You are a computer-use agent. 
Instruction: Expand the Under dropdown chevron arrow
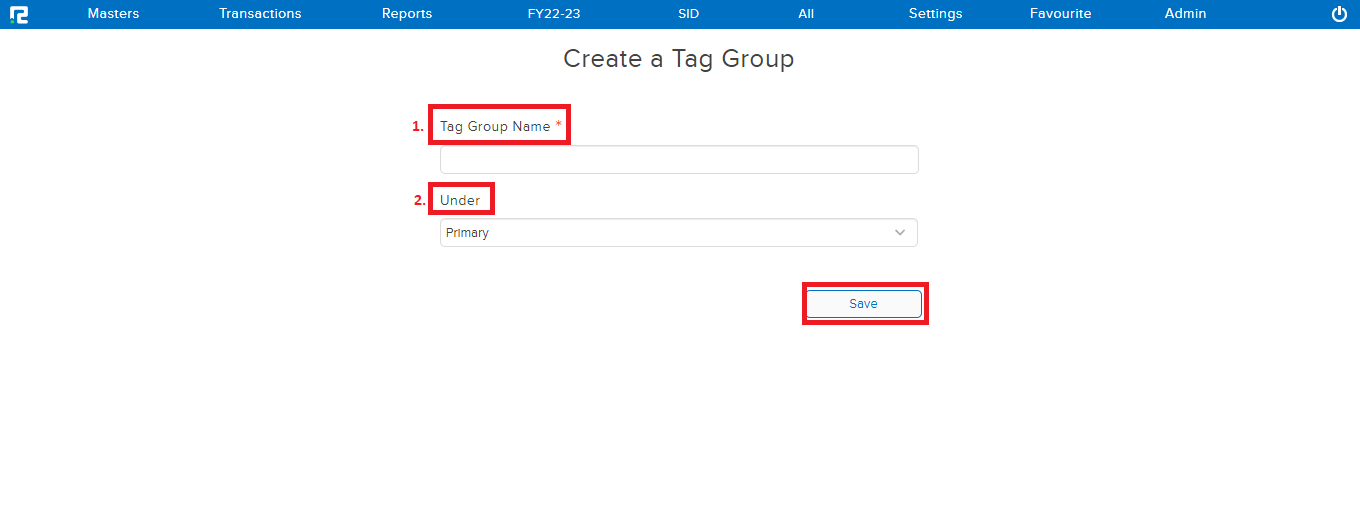tap(900, 233)
